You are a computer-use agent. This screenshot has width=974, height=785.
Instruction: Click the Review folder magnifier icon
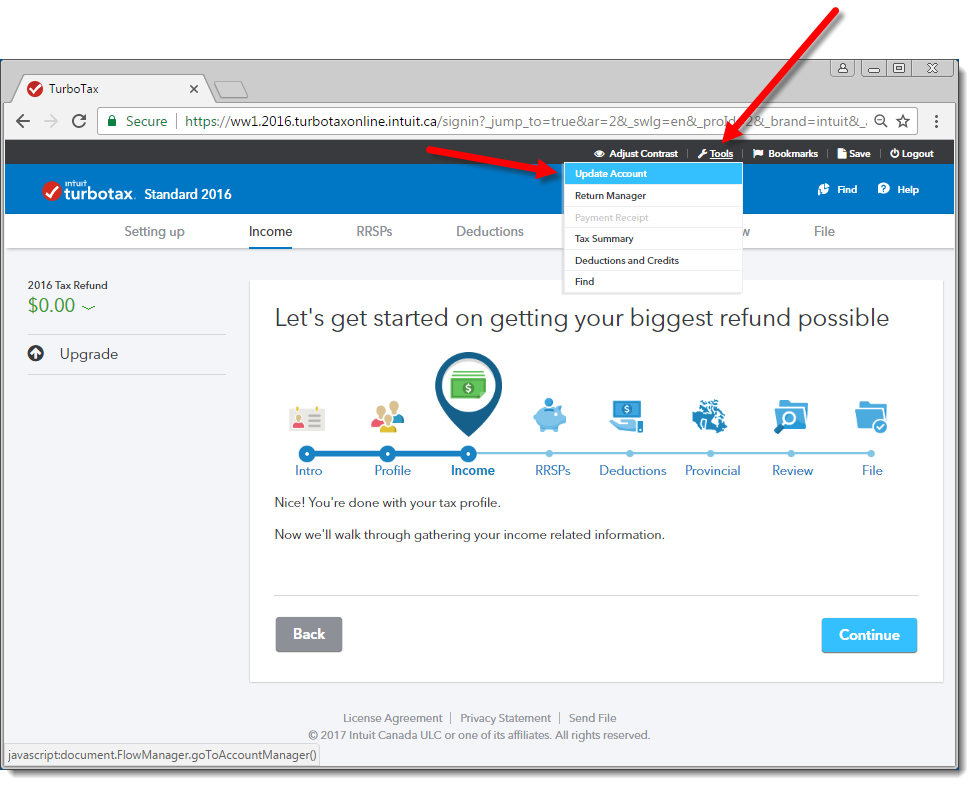[790, 417]
